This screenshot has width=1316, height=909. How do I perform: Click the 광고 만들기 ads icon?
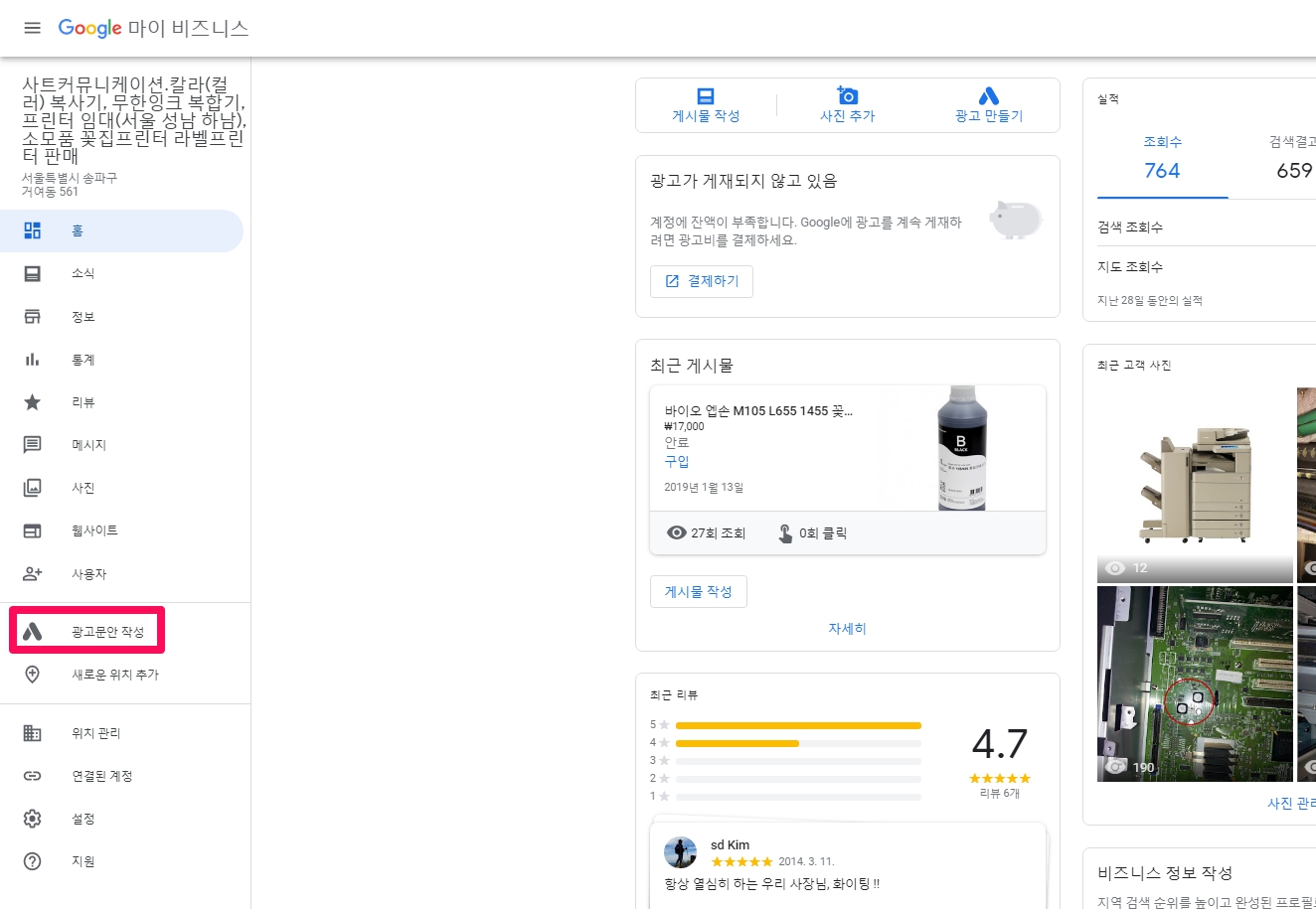[x=988, y=96]
